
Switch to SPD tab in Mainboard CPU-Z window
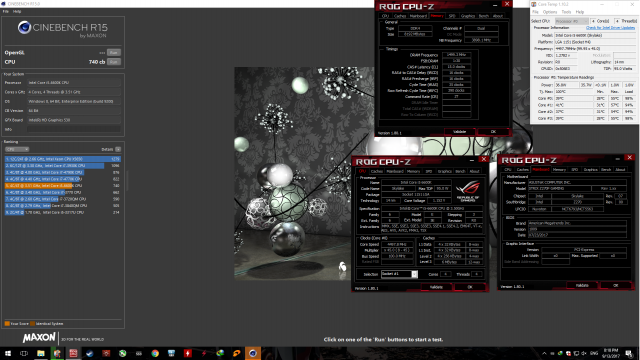click(x=575, y=170)
